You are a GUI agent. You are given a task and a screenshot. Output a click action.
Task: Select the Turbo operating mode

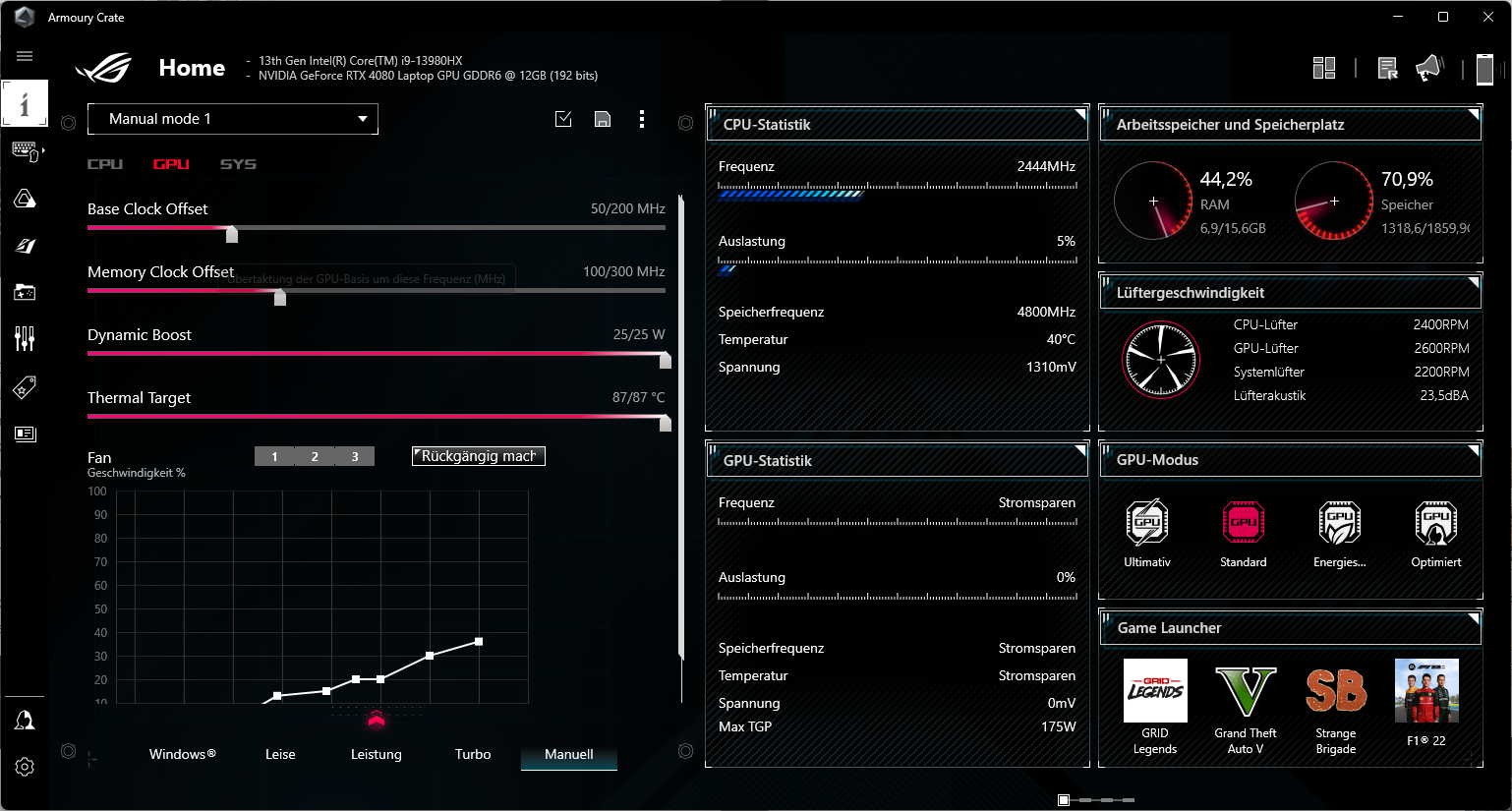coord(473,754)
